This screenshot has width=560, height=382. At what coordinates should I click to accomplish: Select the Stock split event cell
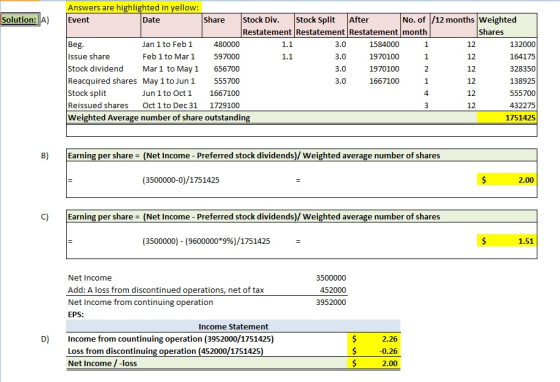(x=87, y=93)
